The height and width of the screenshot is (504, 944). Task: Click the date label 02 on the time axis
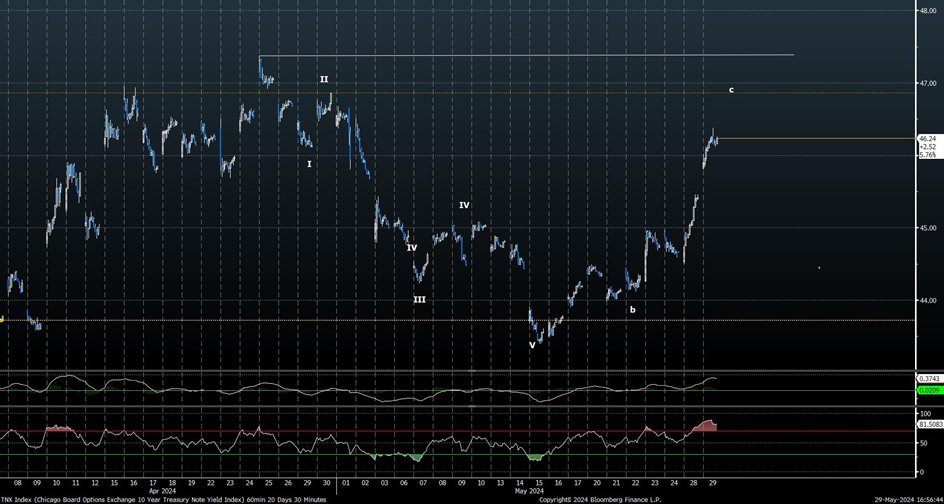pos(365,483)
